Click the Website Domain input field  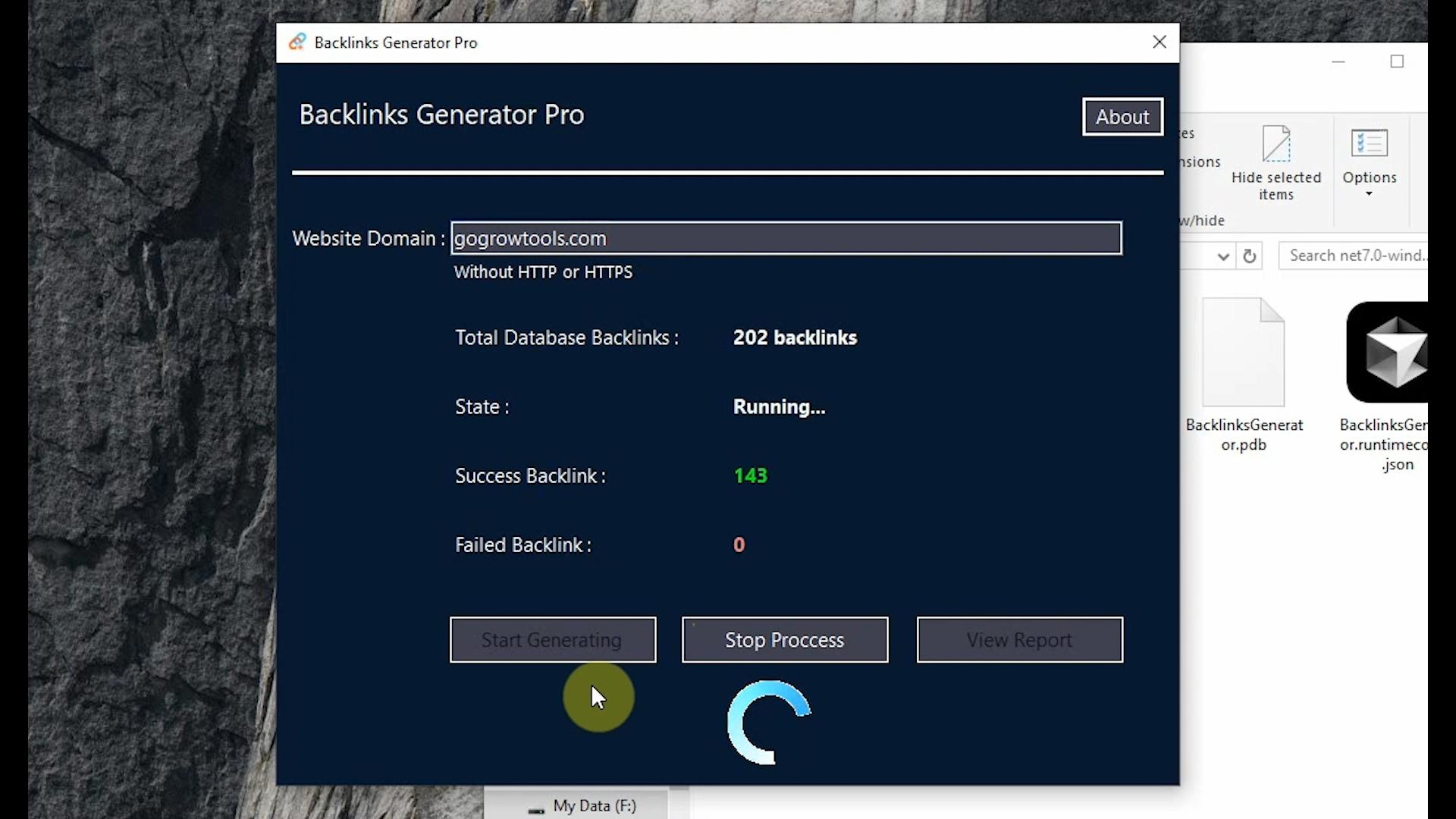pos(786,238)
